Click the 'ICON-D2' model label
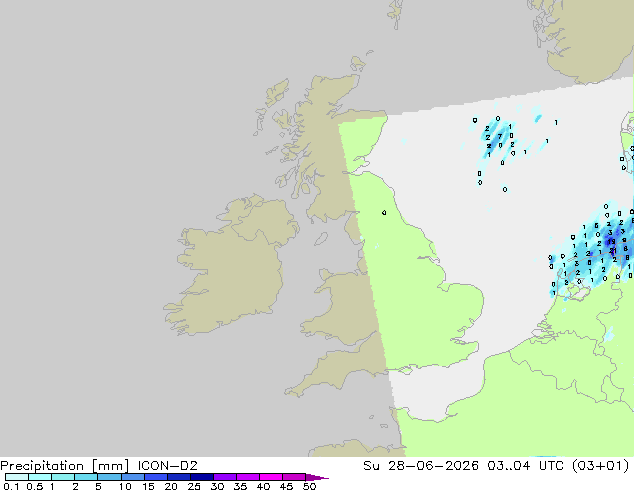Screen dimensions: 634x490 (167, 466)
